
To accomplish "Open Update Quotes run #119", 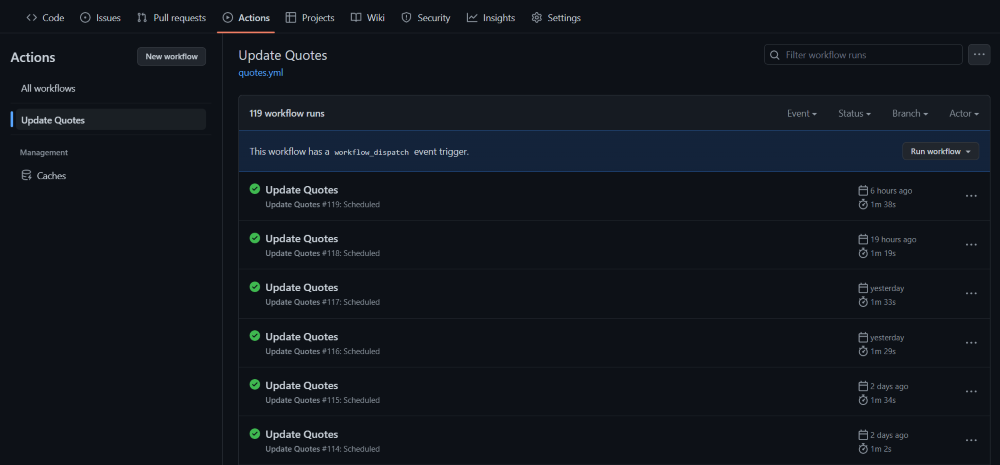I will [x=302, y=189].
